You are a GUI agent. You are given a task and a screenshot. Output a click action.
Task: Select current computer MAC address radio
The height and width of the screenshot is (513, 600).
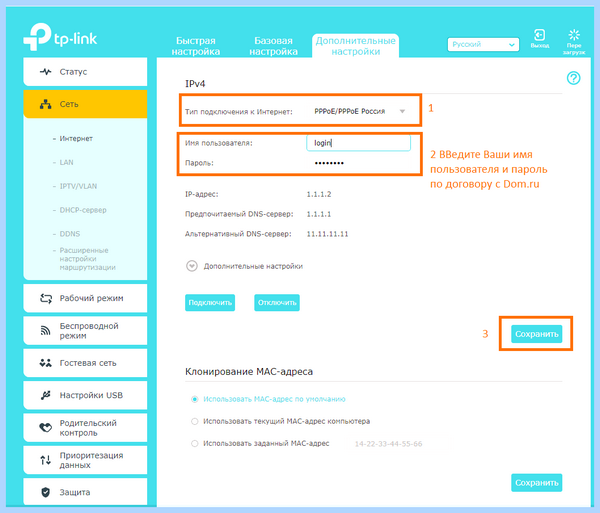click(195, 422)
